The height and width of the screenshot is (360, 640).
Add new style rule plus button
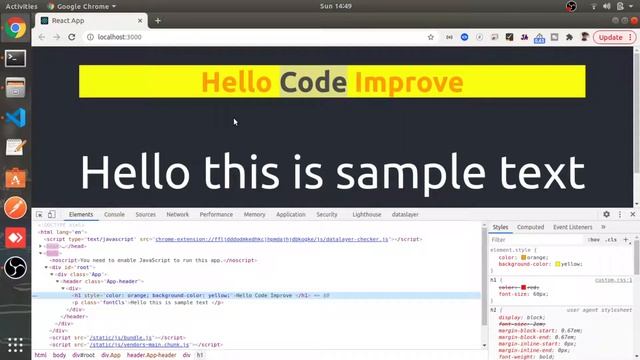626,240
